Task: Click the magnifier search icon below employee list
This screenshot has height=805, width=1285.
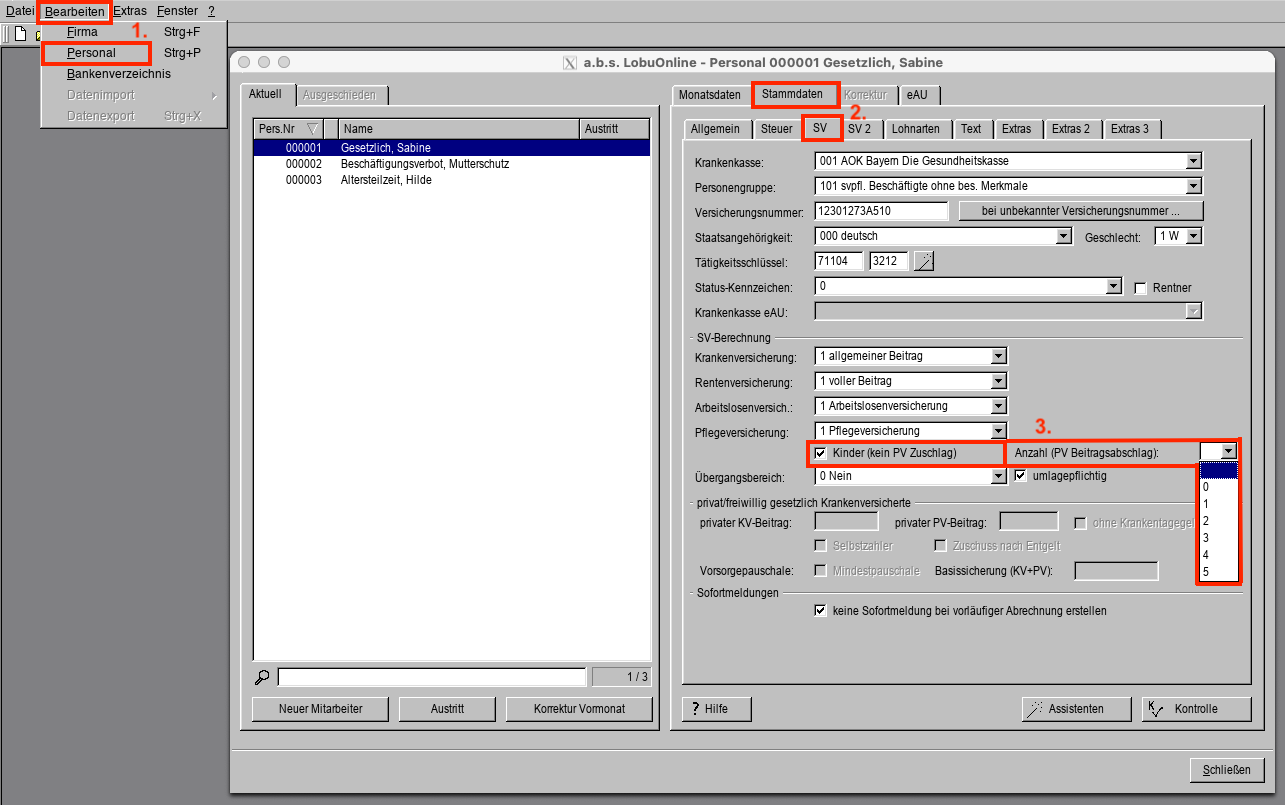Action: (262, 677)
